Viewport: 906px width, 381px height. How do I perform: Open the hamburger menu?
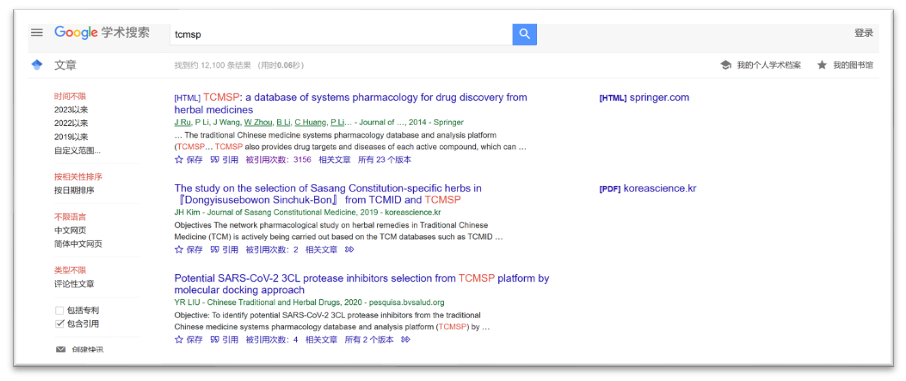point(37,33)
